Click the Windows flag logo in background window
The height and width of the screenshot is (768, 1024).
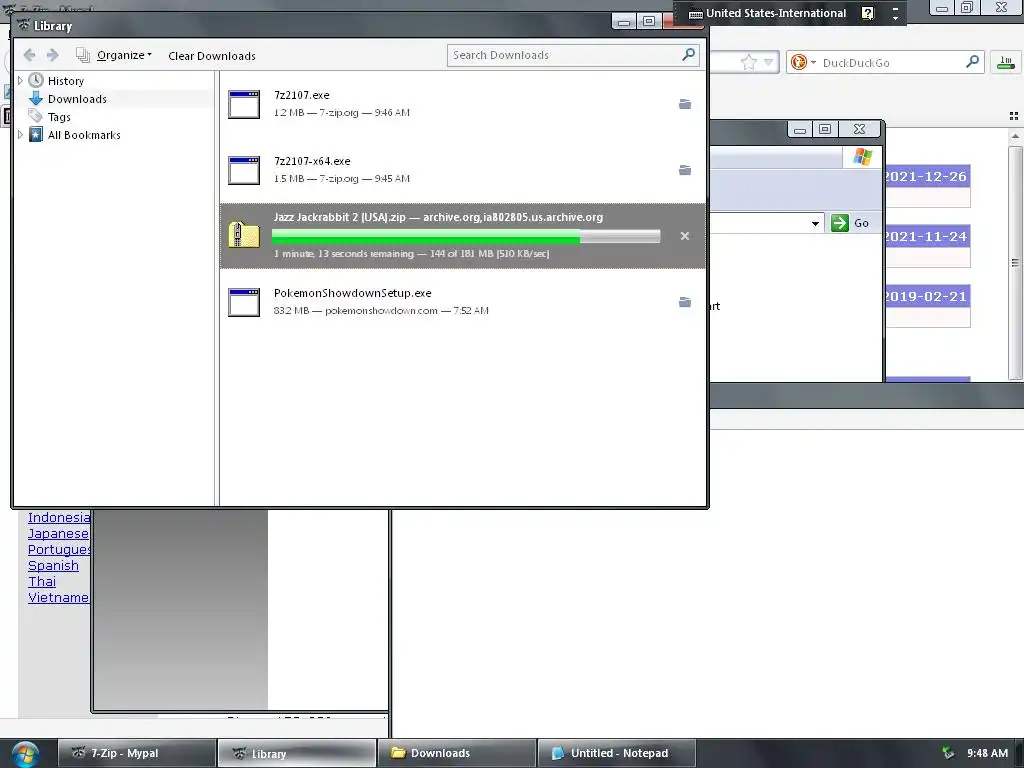863,157
